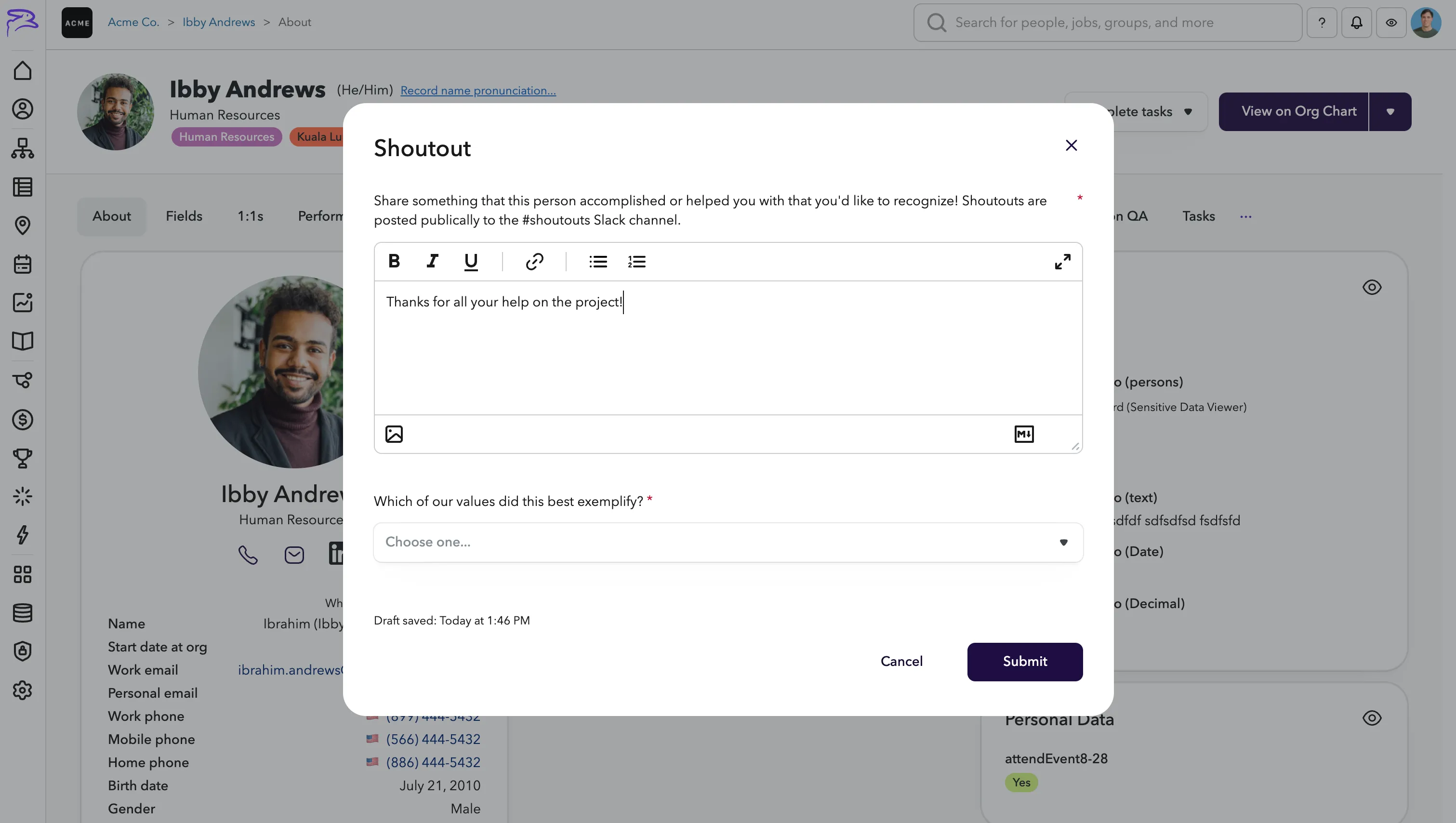This screenshot has height=823, width=1456.
Task: Open the apps grid sidebar icon
Action: (23, 574)
